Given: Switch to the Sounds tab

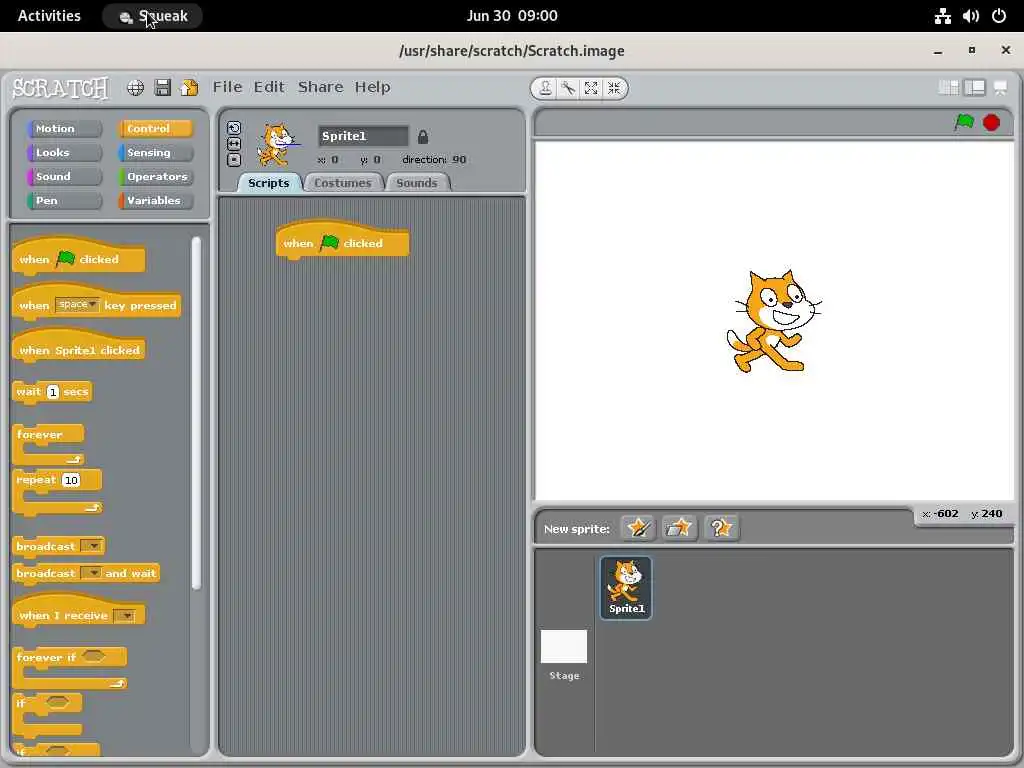Looking at the screenshot, I should click(x=417, y=183).
